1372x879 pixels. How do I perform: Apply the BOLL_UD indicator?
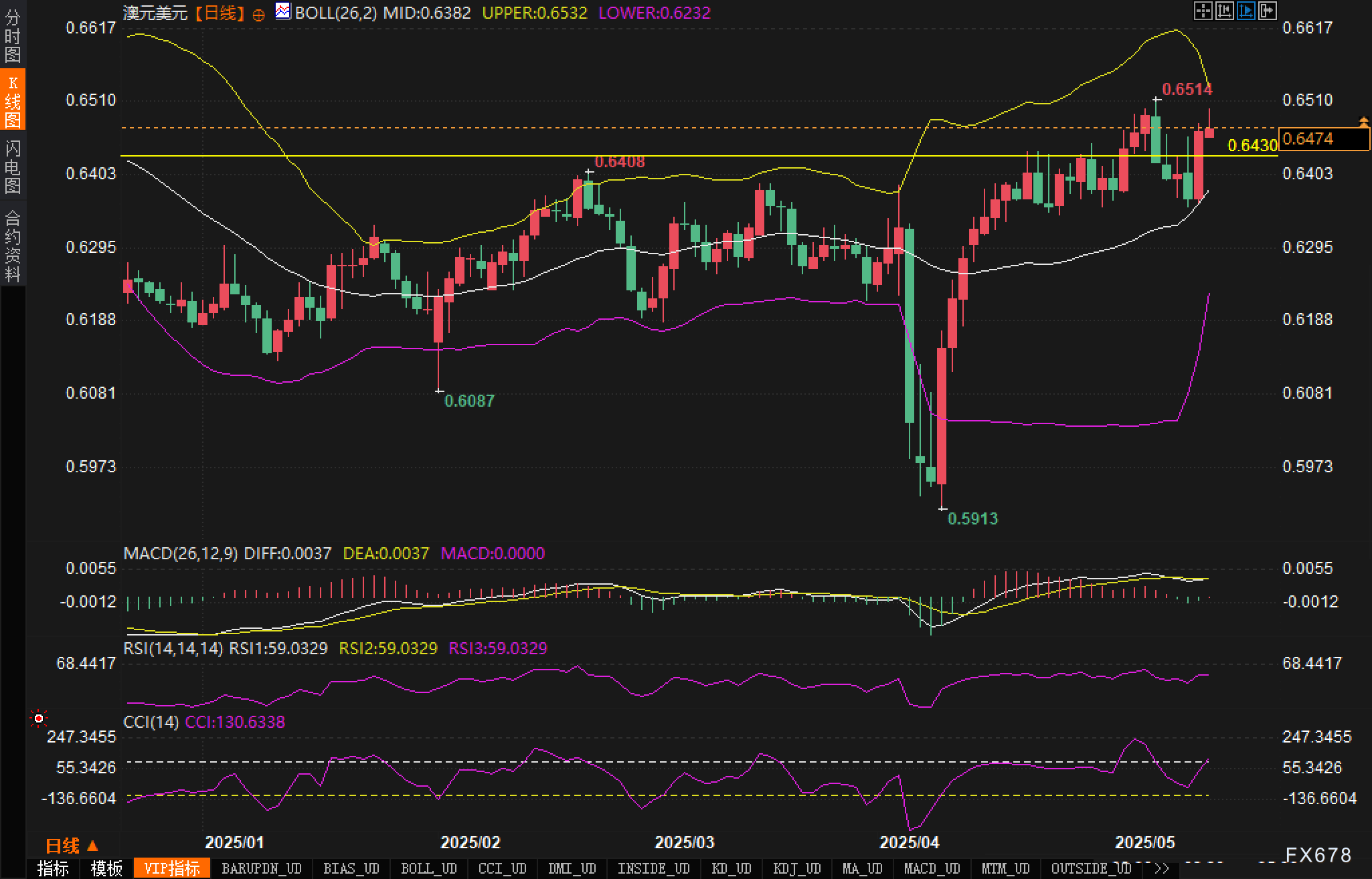tap(428, 869)
